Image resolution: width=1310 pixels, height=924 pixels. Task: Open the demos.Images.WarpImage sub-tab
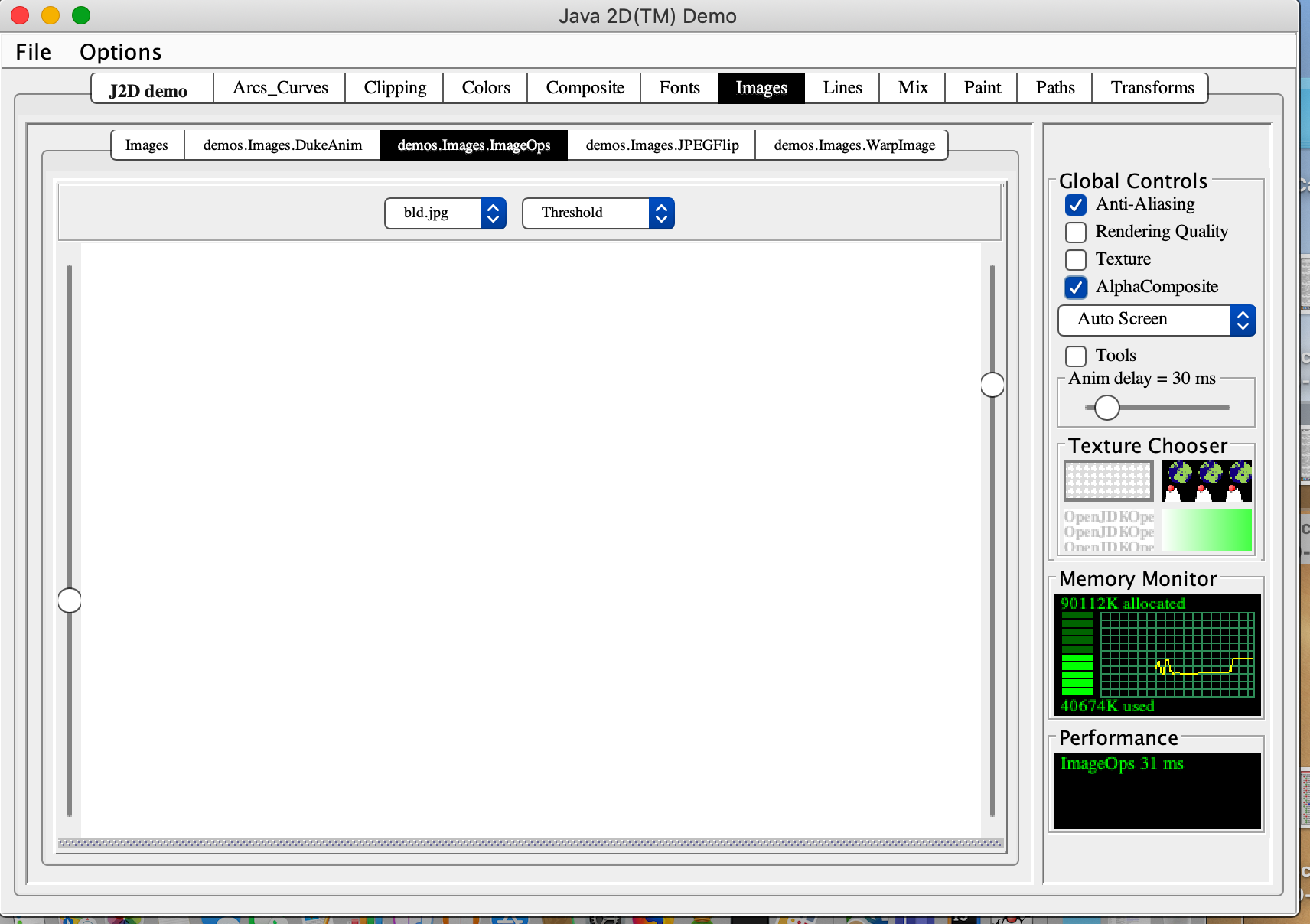pyautogui.click(x=854, y=145)
